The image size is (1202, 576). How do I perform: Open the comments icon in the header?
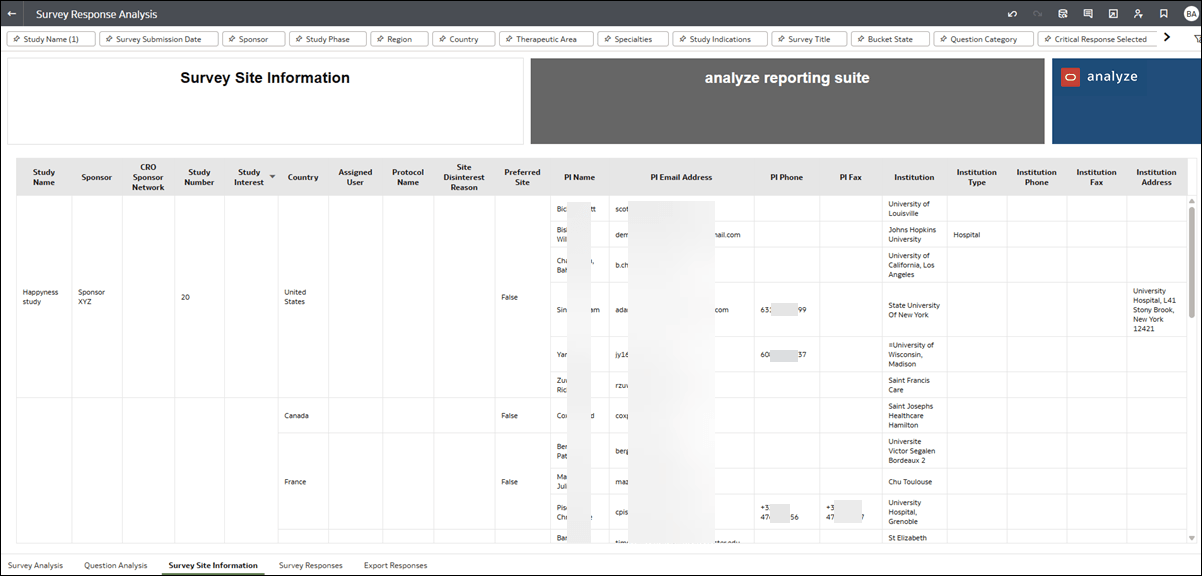click(1088, 14)
